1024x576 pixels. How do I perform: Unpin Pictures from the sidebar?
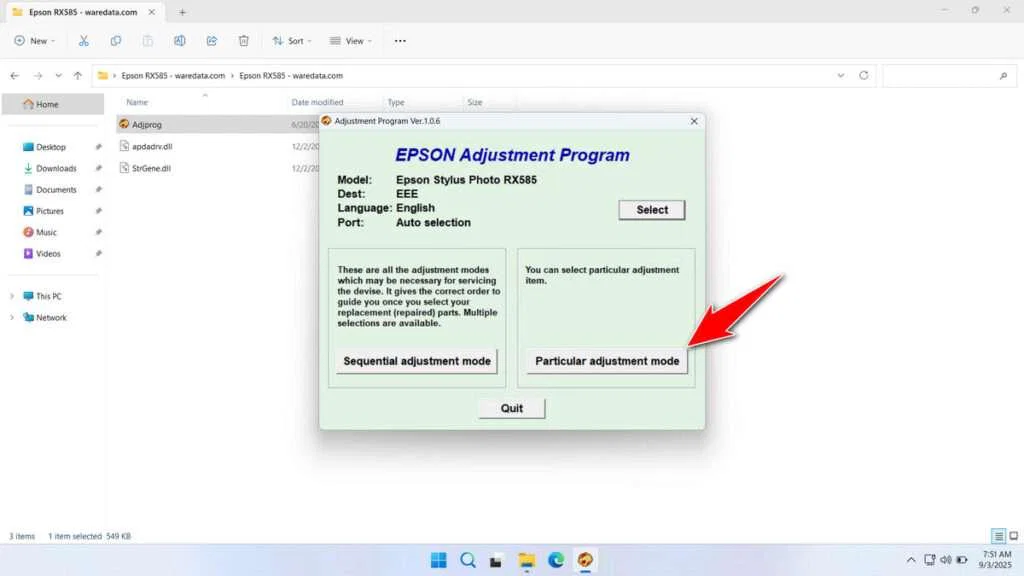tap(97, 211)
